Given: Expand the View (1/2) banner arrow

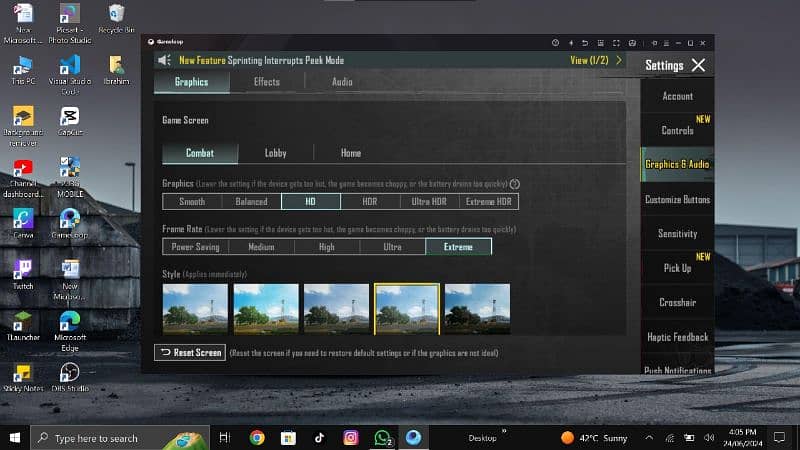Looking at the screenshot, I should tap(619, 61).
